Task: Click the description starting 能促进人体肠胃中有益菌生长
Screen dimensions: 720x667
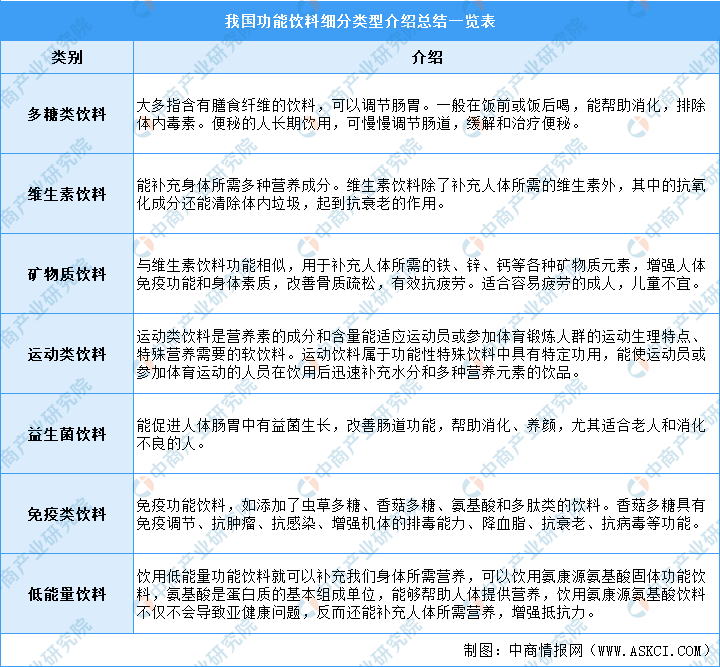Action: click(x=421, y=434)
